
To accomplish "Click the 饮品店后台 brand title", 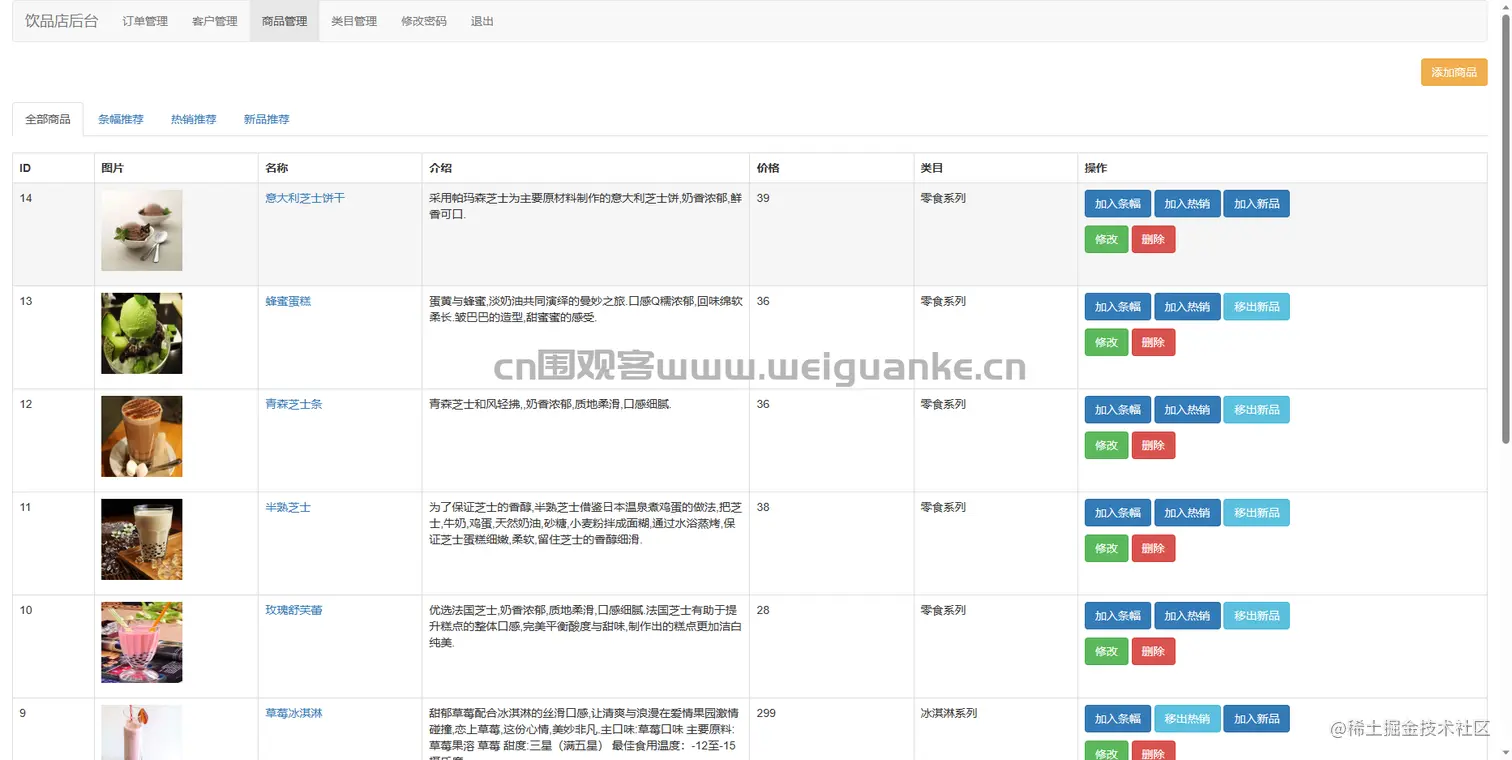I will click(x=62, y=21).
